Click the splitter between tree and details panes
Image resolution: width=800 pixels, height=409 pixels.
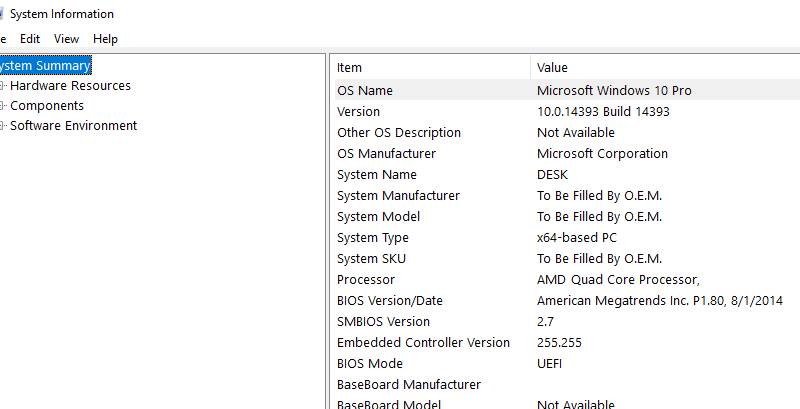(327, 231)
